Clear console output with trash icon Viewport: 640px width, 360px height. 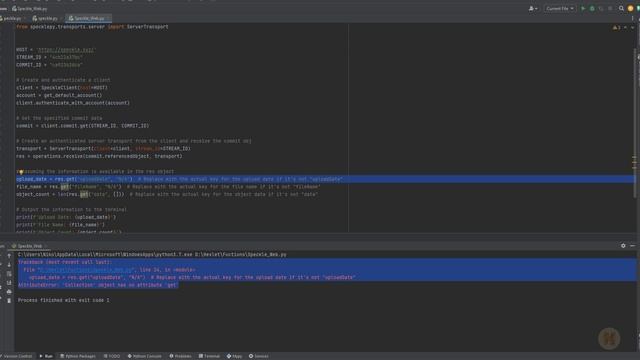click(9, 300)
